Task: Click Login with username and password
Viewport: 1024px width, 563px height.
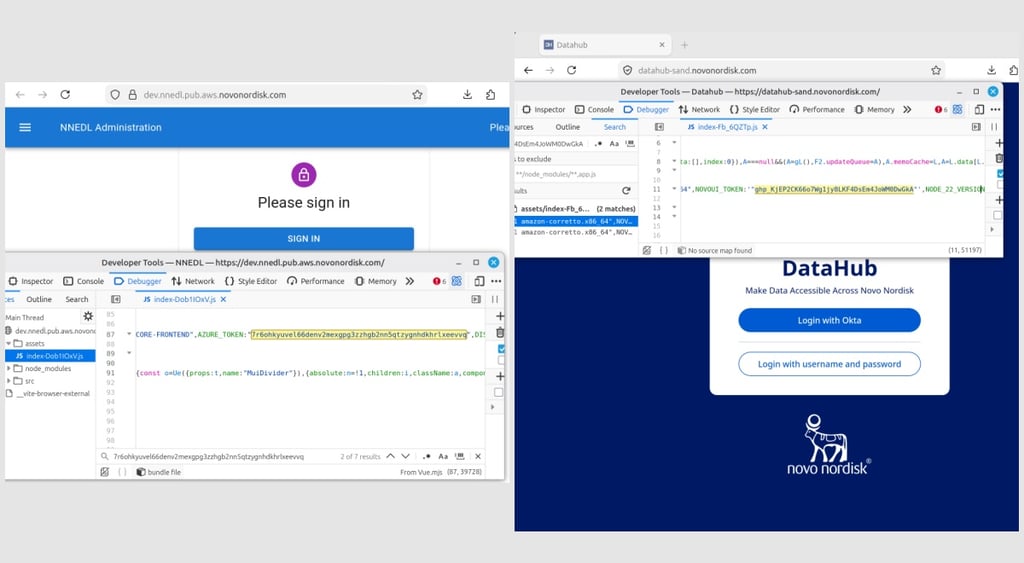Action: pyautogui.click(x=829, y=364)
